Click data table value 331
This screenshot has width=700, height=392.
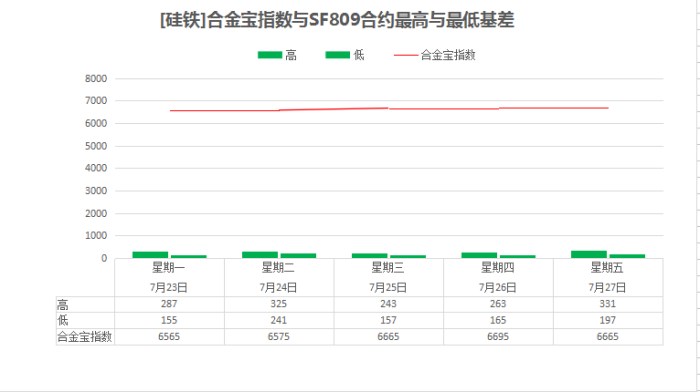point(608,304)
